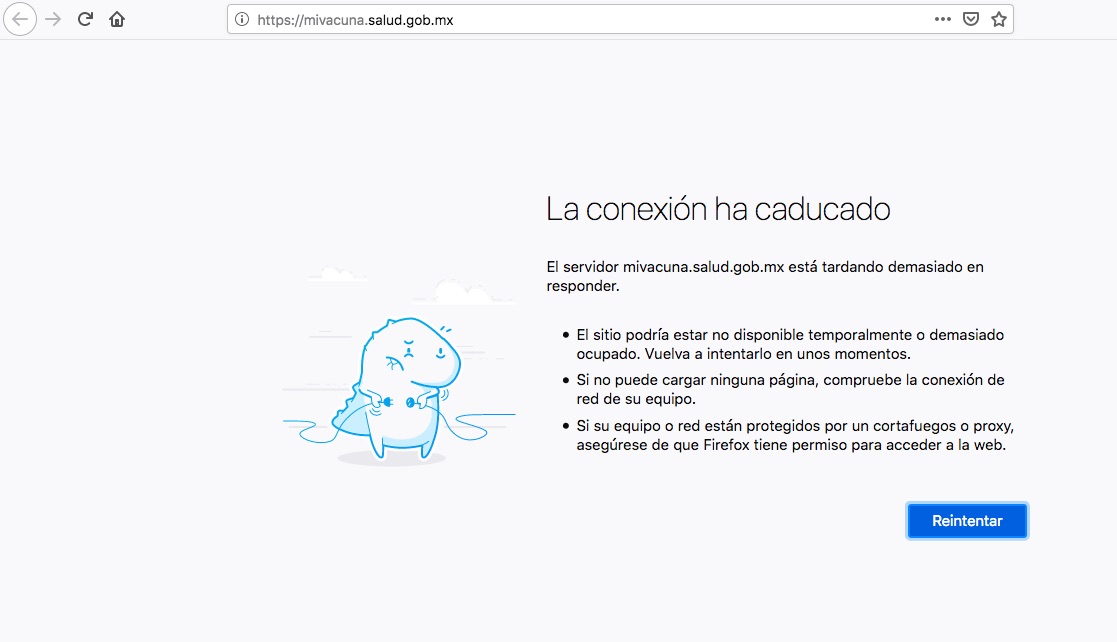Open the Firefox home page

[117, 19]
